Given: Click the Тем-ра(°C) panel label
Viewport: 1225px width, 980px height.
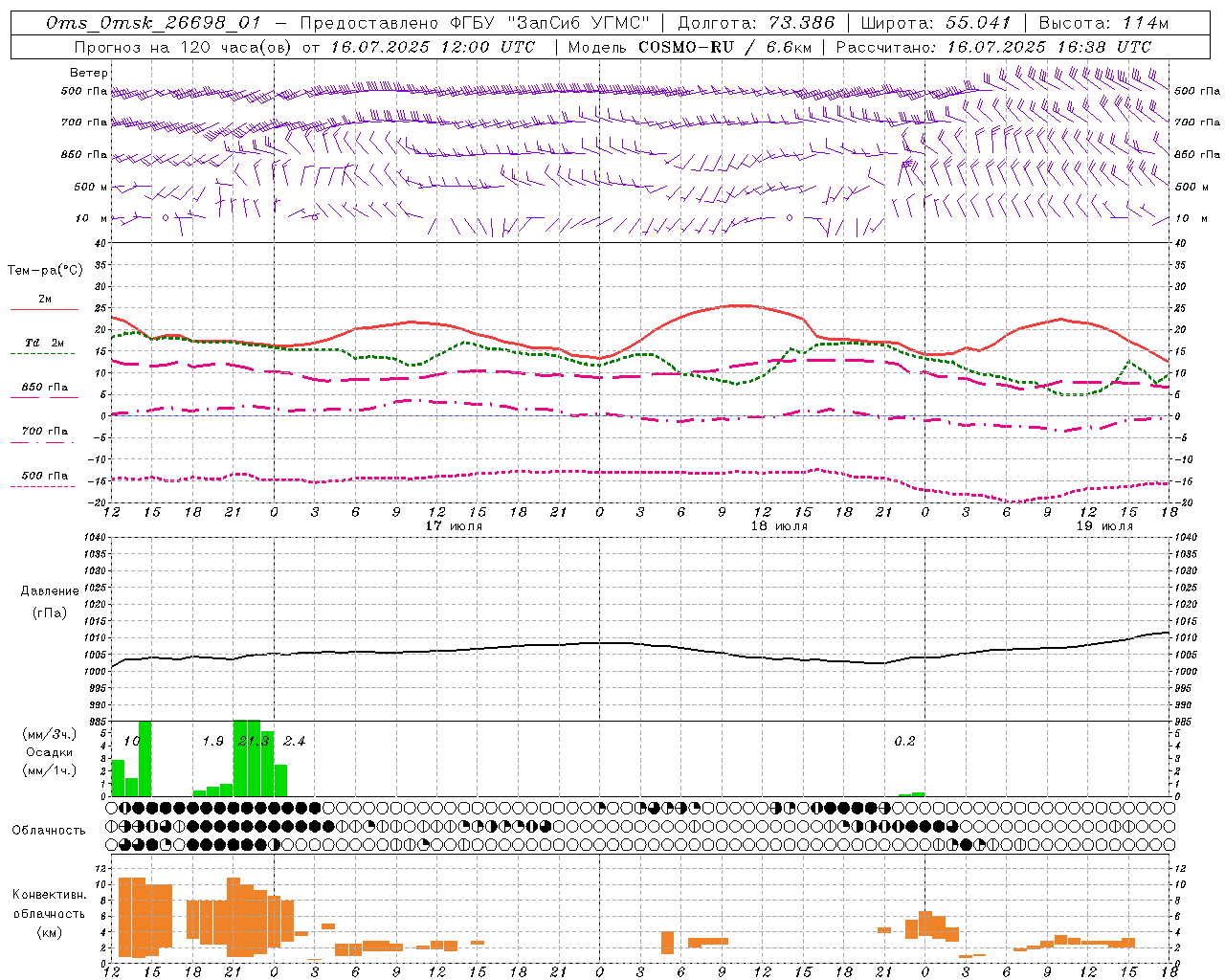Looking at the screenshot, I should [x=45, y=271].
